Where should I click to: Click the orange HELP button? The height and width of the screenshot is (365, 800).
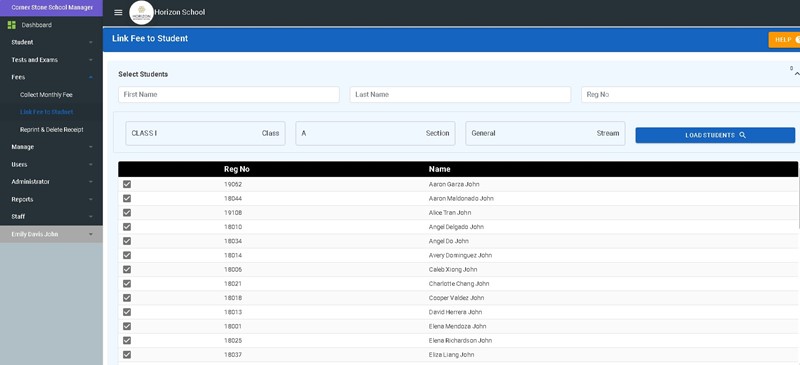pyautogui.click(x=784, y=40)
